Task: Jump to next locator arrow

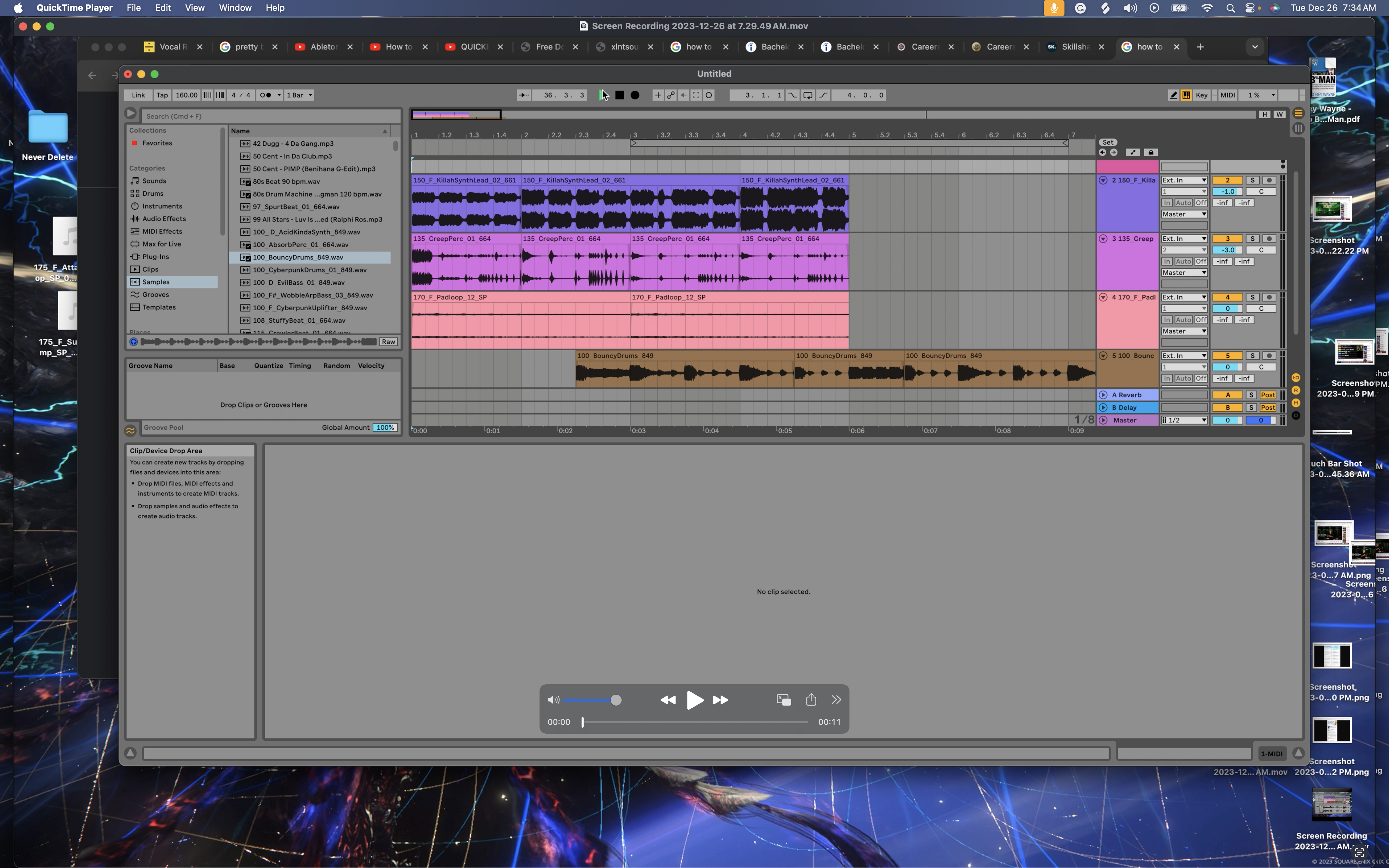Action: (1114, 153)
